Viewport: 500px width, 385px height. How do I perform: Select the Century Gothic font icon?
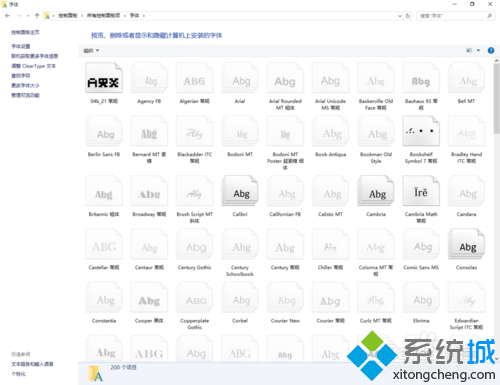tap(194, 244)
